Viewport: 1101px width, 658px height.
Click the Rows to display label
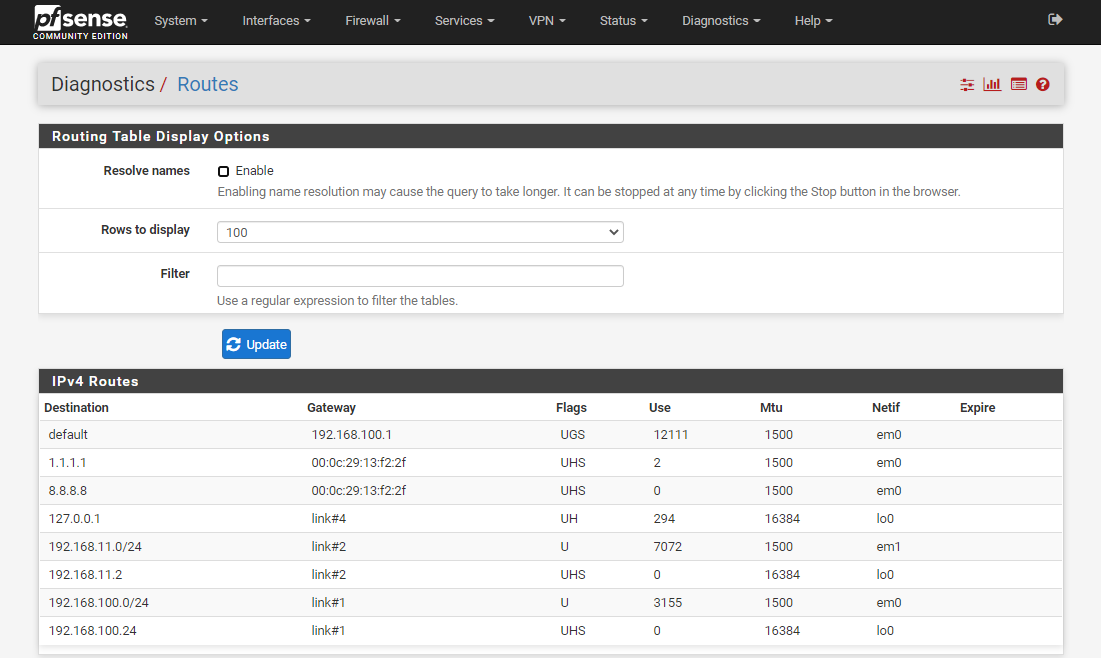point(145,230)
